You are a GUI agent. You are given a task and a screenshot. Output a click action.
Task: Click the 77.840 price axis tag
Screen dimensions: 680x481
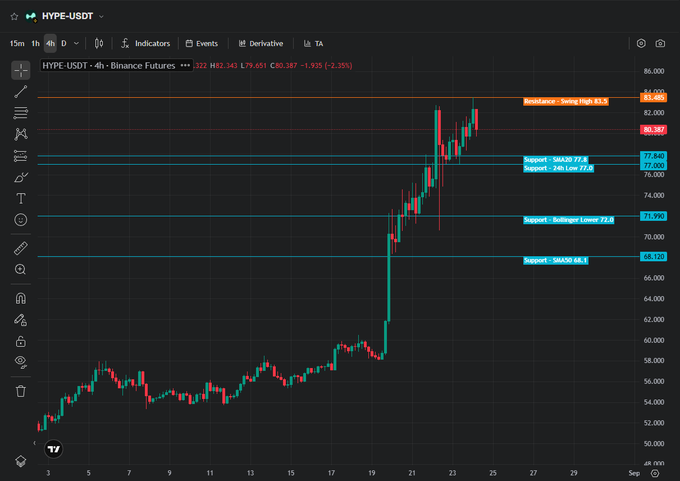653,156
